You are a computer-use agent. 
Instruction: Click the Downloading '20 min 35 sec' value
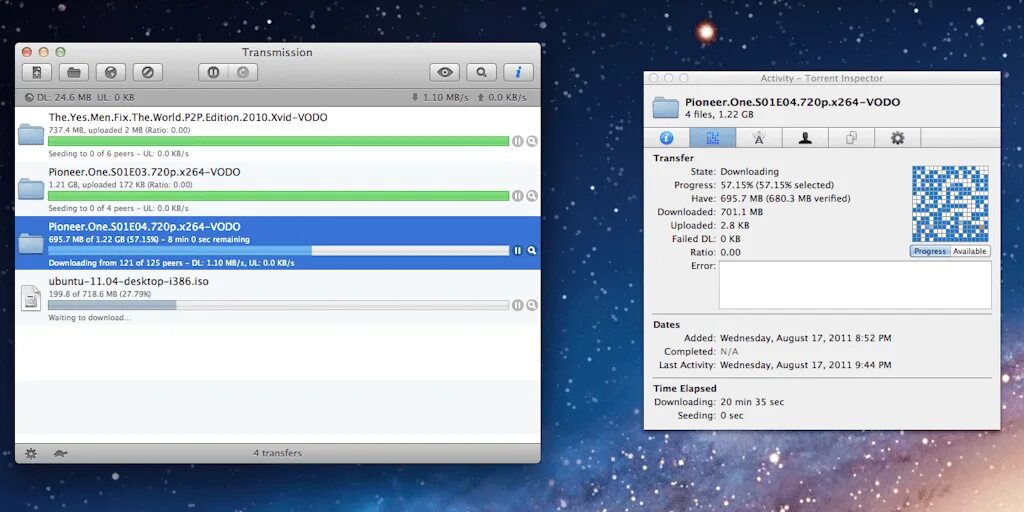tap(752, 402)
